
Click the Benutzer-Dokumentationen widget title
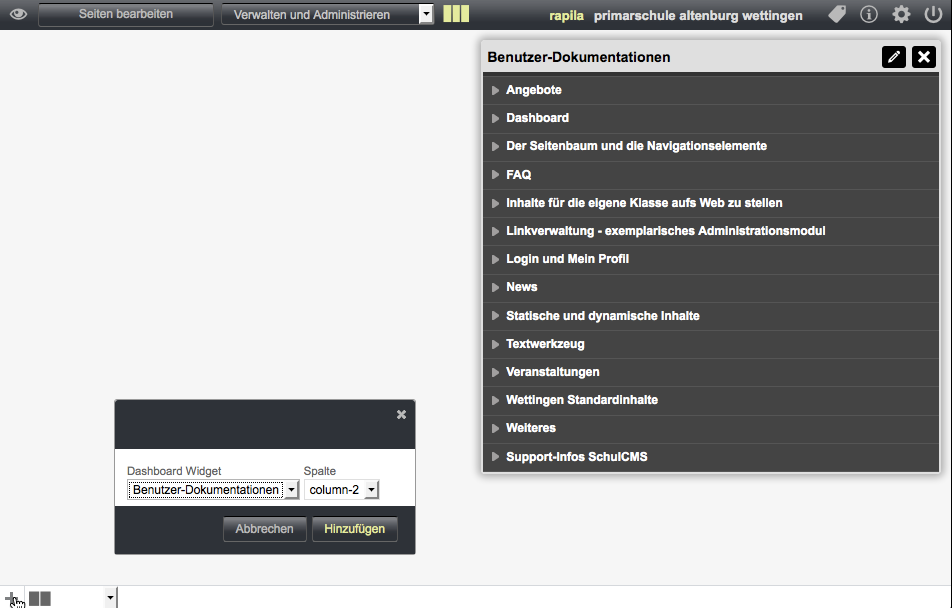579,57
